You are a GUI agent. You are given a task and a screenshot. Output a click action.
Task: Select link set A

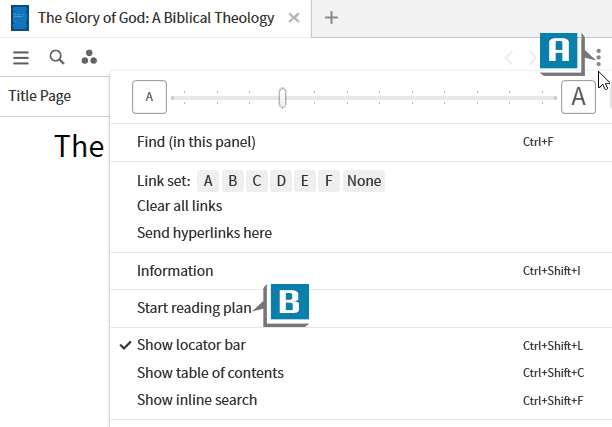point(208,181)
